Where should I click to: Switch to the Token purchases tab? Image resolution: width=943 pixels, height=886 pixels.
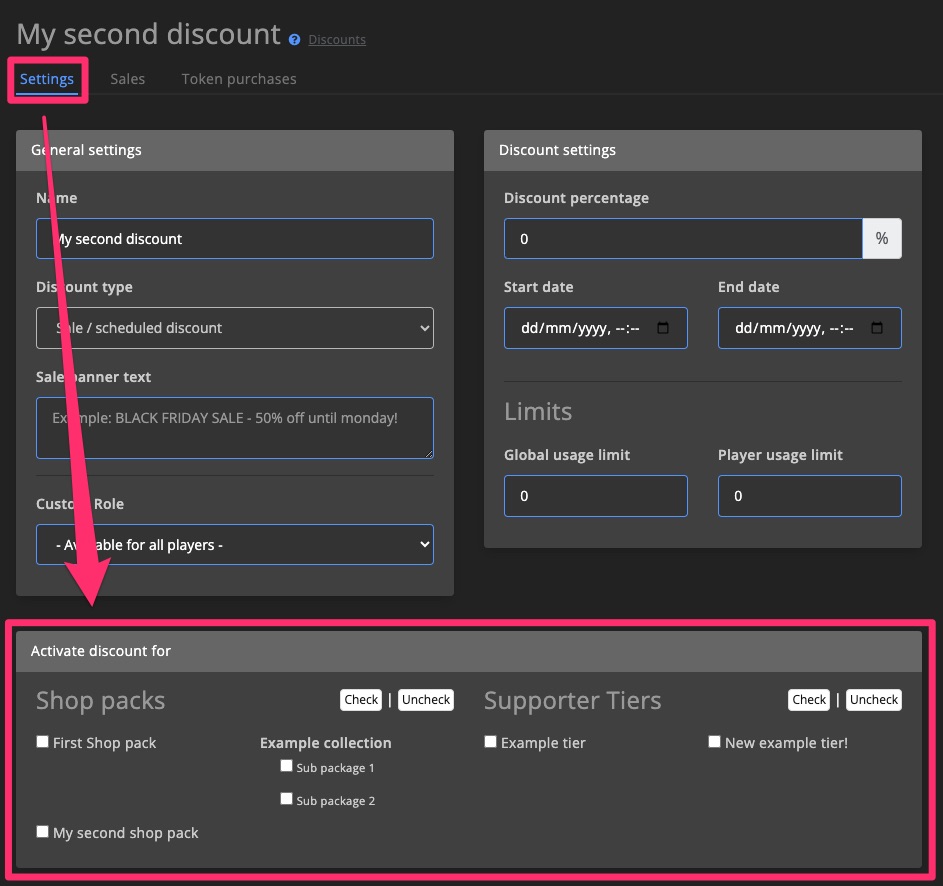point(238,77)
